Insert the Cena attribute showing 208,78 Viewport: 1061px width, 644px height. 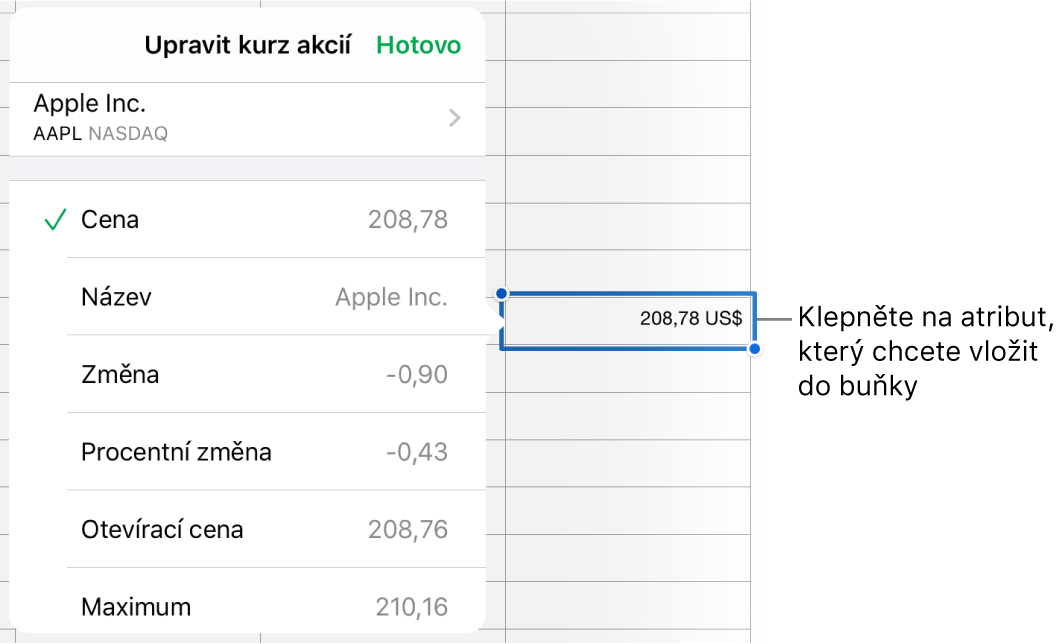(x=250, y=219)
